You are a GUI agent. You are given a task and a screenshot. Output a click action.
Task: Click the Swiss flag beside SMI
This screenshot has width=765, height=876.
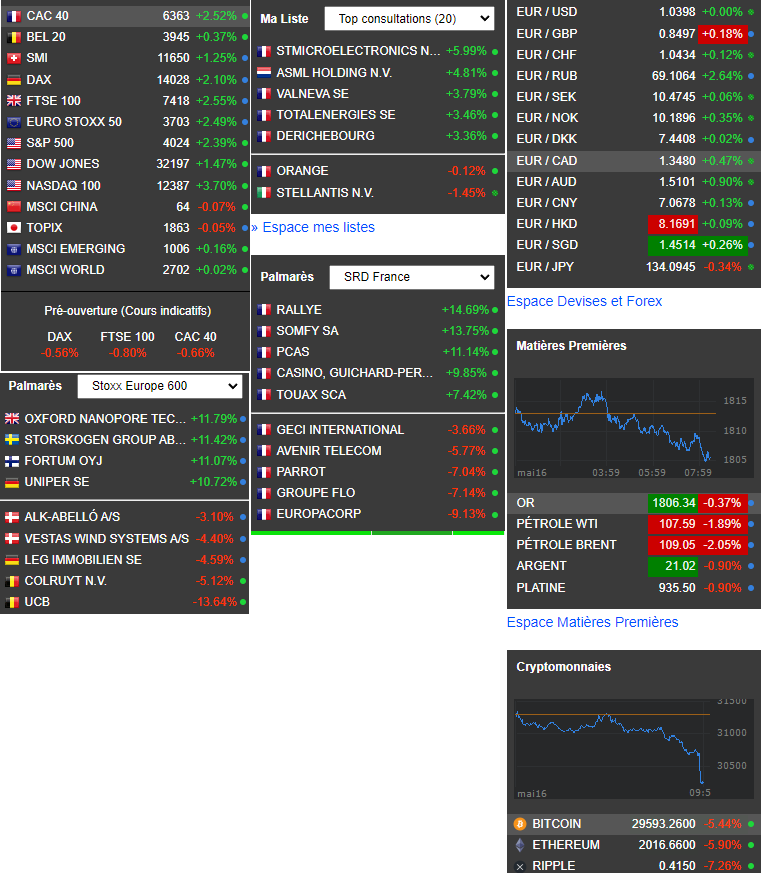tap(14, 58)
